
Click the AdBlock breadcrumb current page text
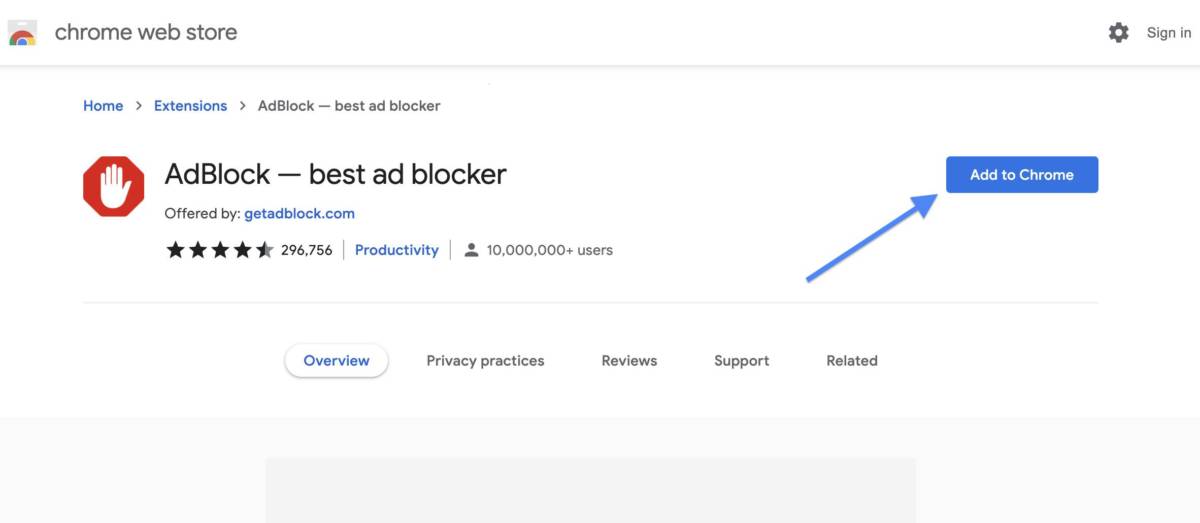[x=349, y=106]
